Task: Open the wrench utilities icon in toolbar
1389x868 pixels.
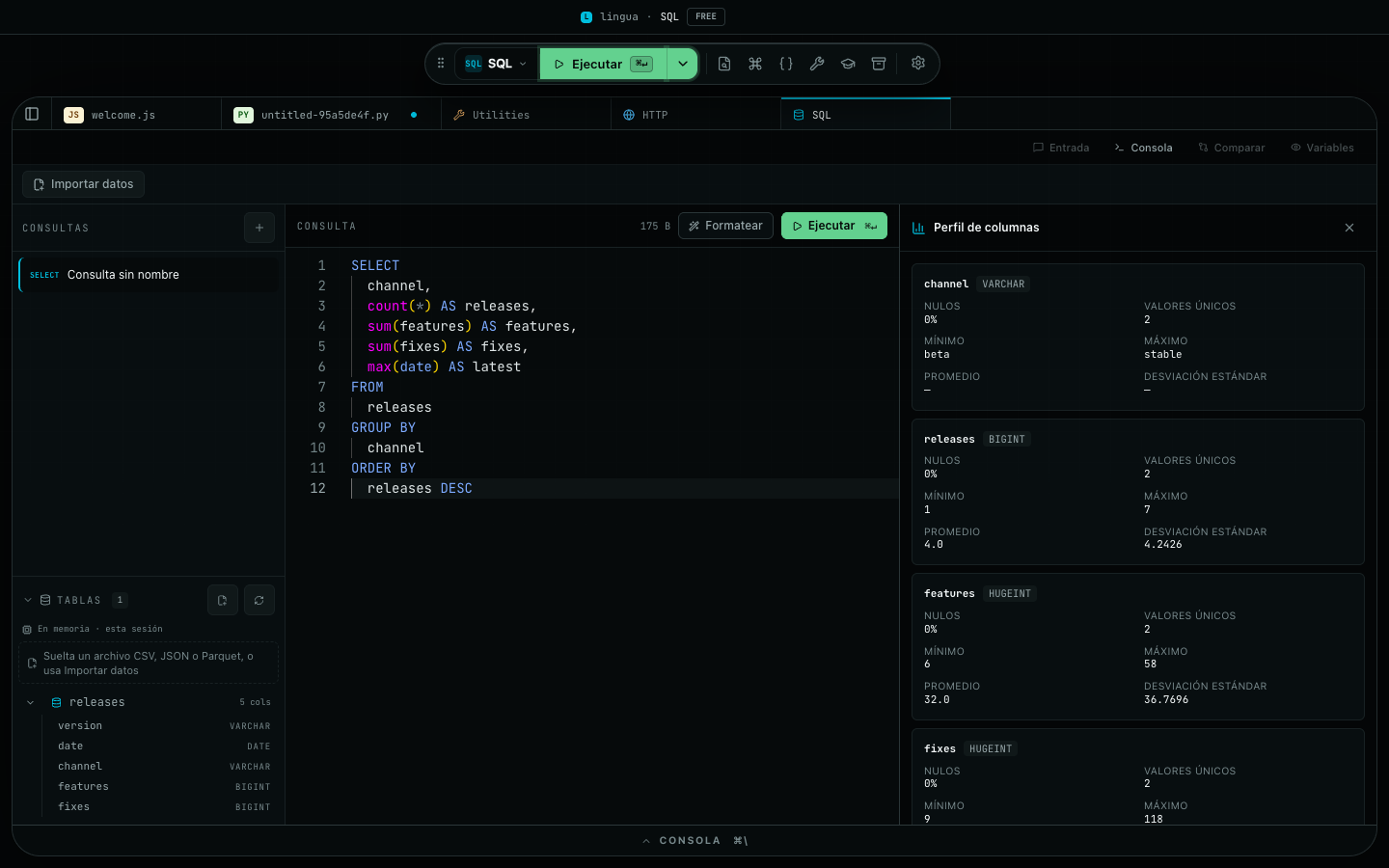Action: pyautogui.click(x=817, y=64)
